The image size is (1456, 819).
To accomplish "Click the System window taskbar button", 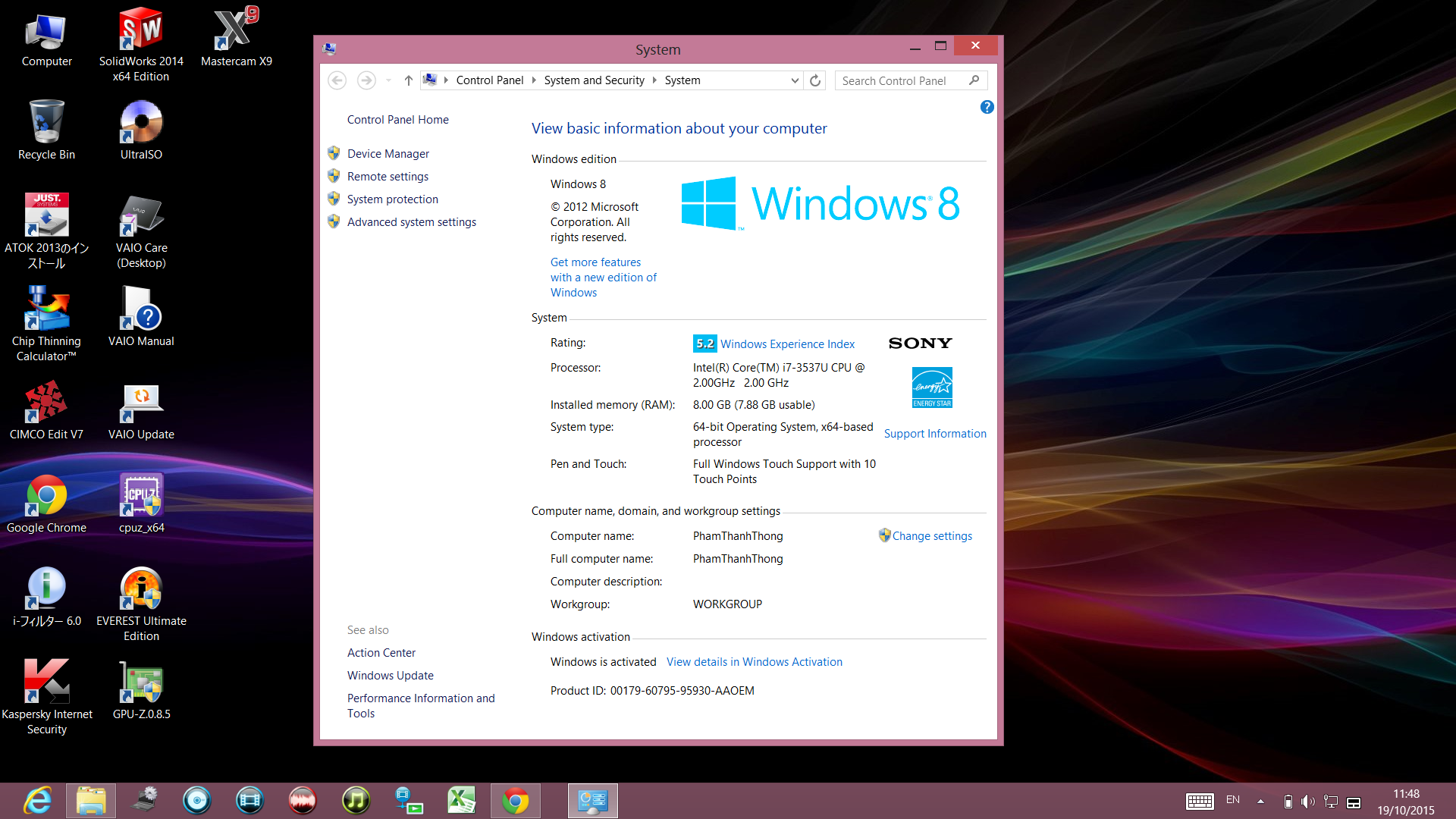I will 593,801.
